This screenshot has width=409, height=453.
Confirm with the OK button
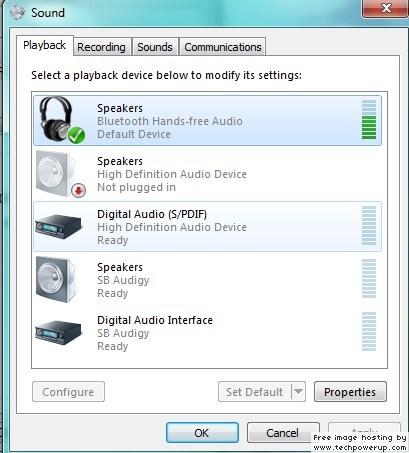coord(202,433)
